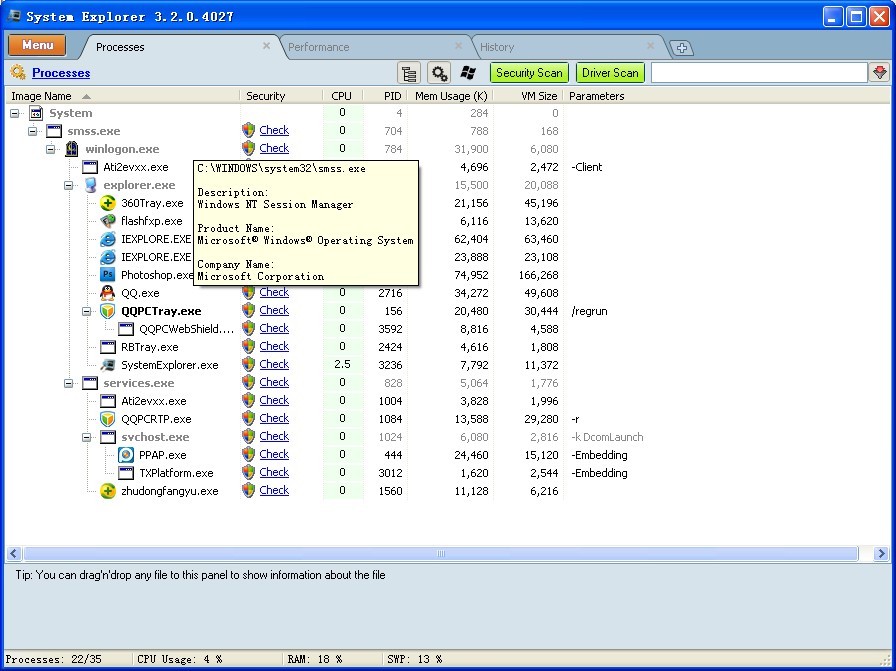Viewport: 896px width, 671px height.
Task: Click the Windows flag system processes icon
Action: pyautogui.click(x=468, y=73)
